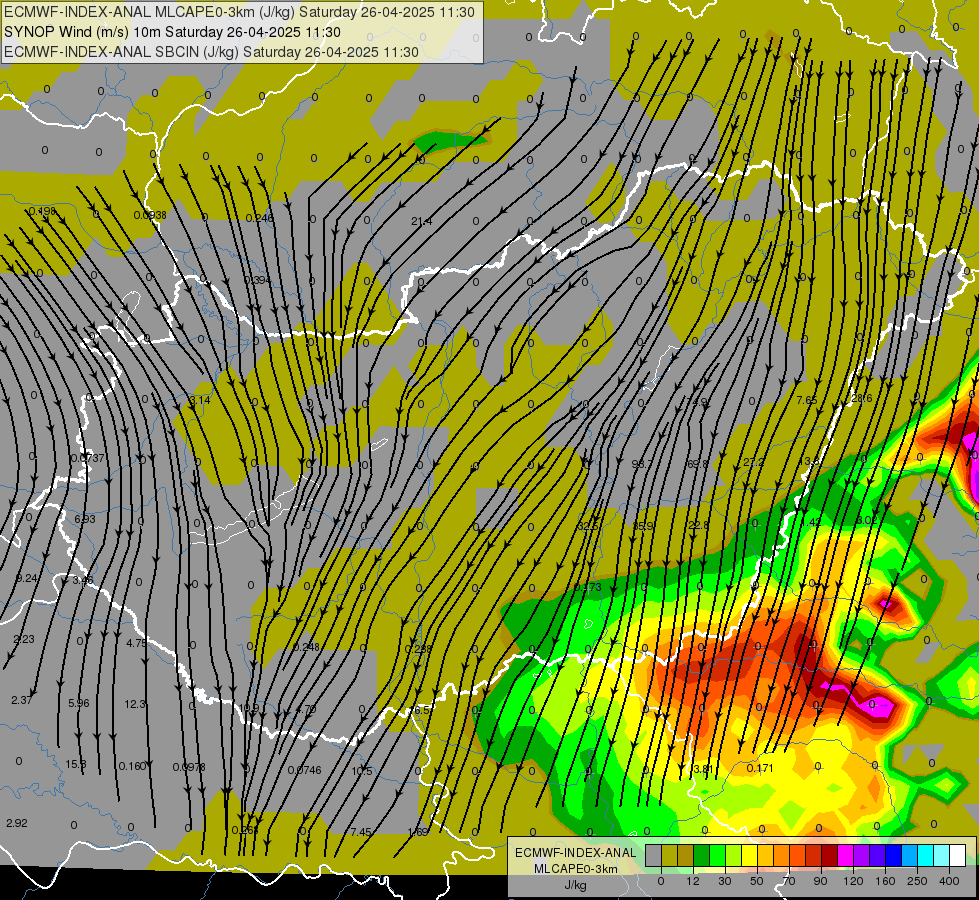Click the map value '0.0737'
This screenshot has width=979, height=900.
88,458
